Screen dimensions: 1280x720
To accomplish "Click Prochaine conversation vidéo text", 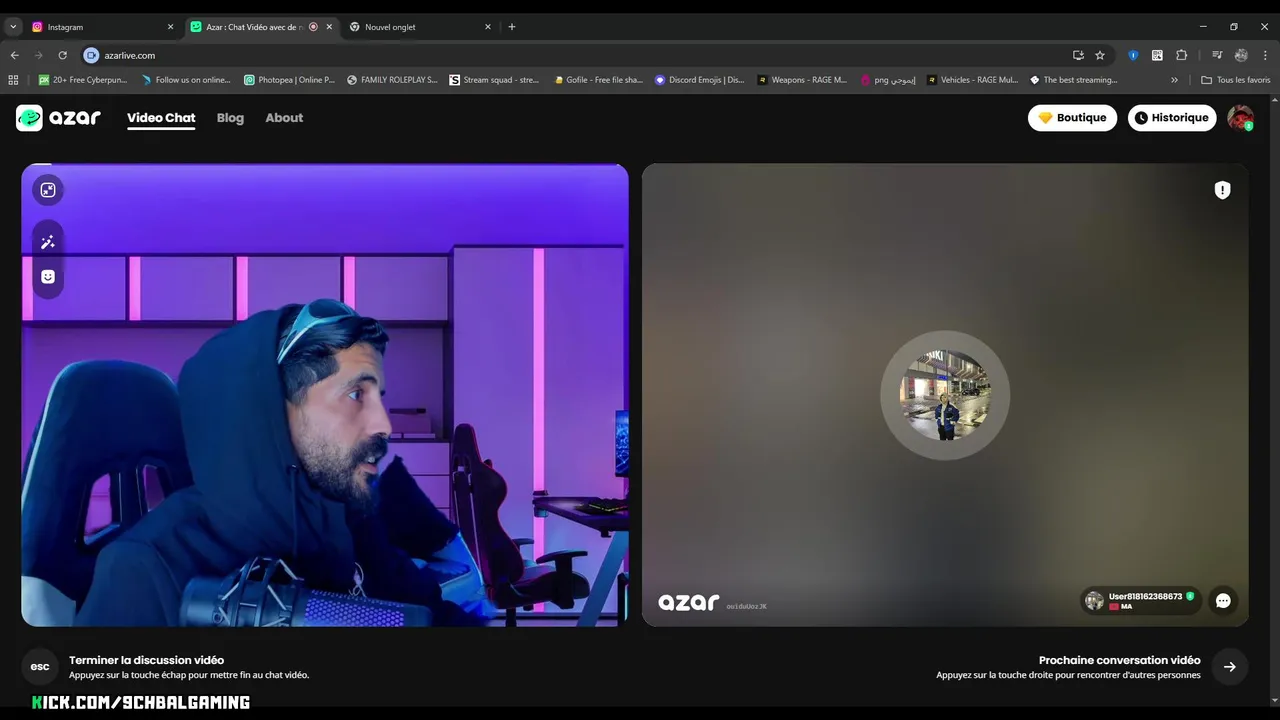I will click(1119, 660).
